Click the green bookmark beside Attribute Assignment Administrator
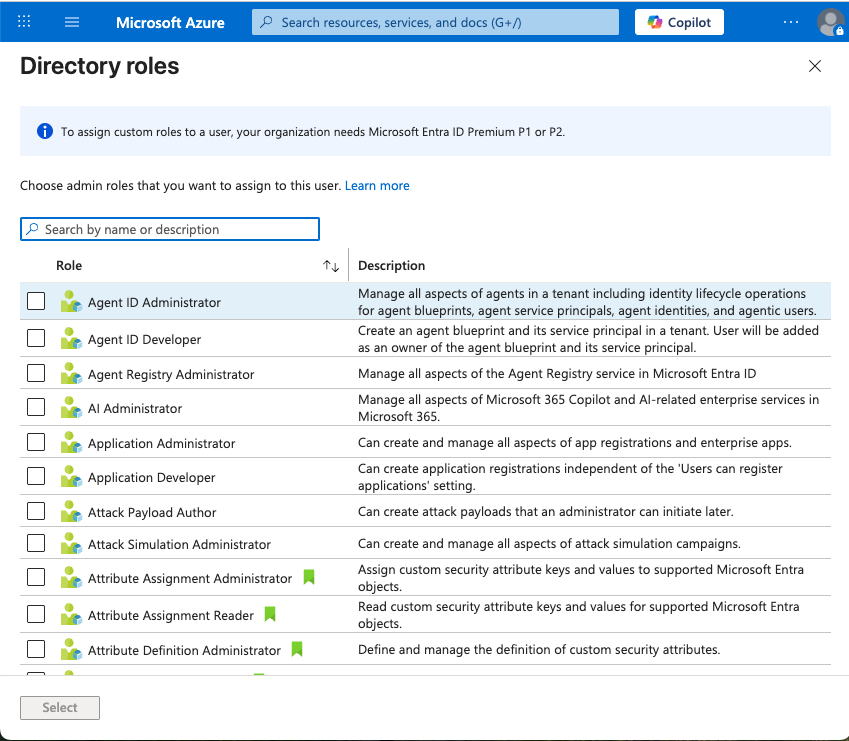 (309, 577)
